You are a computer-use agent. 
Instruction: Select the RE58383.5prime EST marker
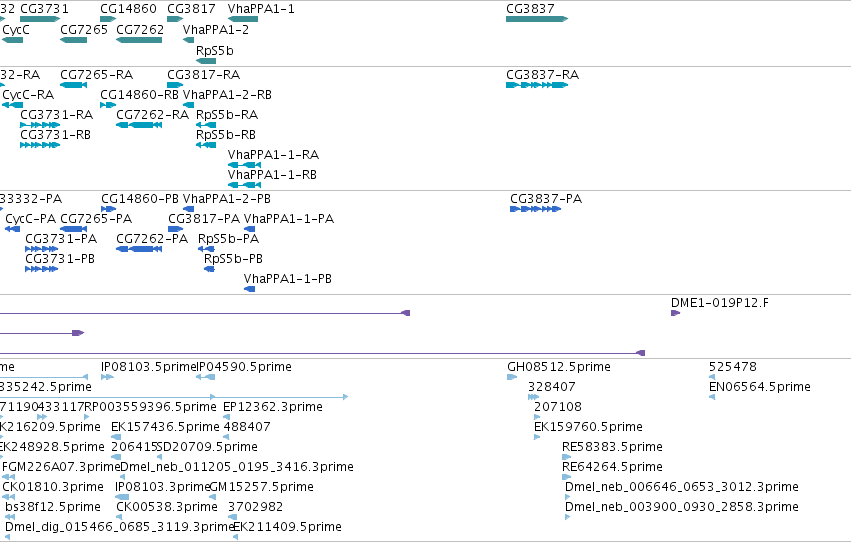566,458
